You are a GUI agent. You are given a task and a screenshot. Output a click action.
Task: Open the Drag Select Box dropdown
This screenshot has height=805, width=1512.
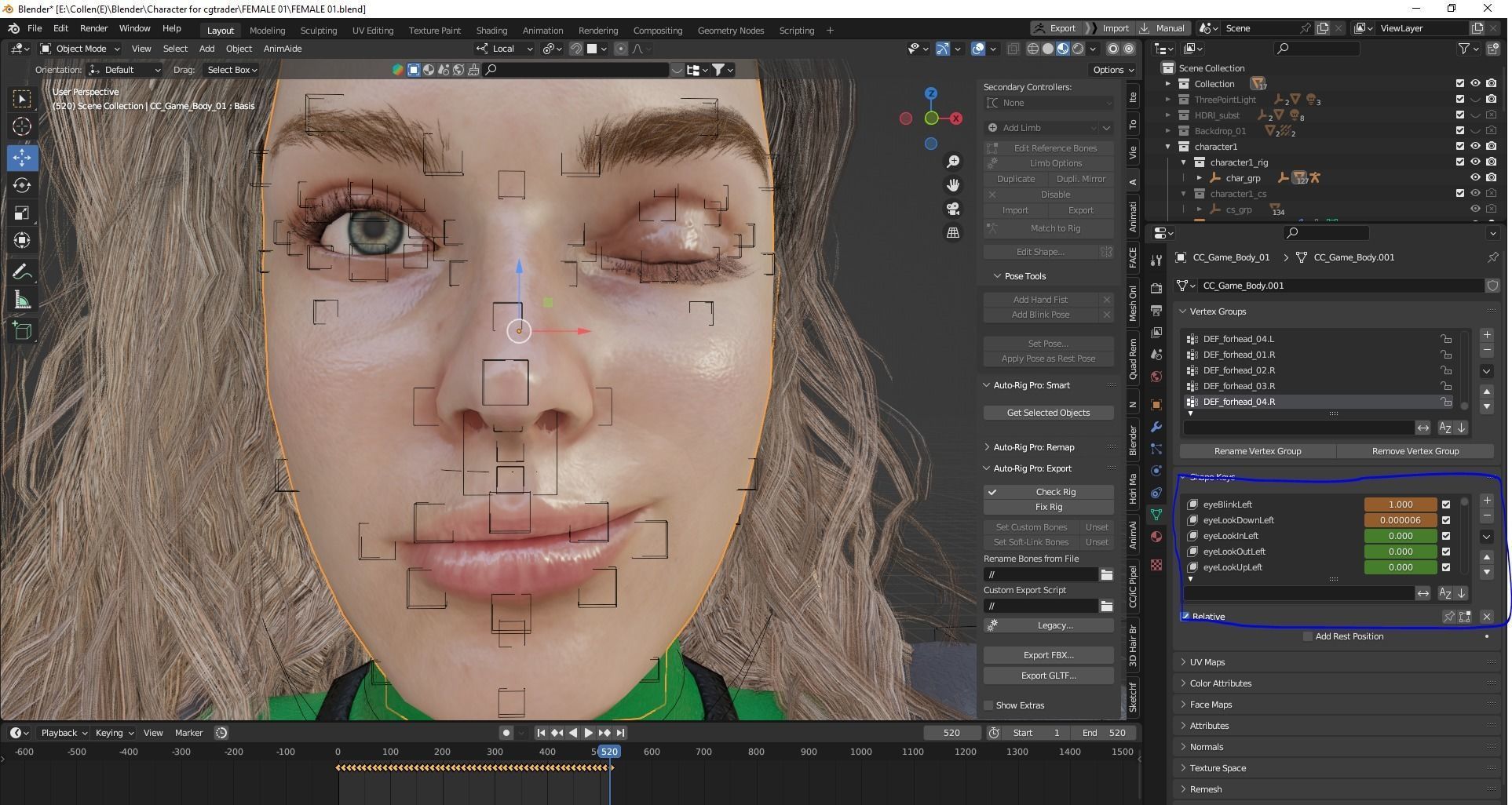click(x=232, y=70)
